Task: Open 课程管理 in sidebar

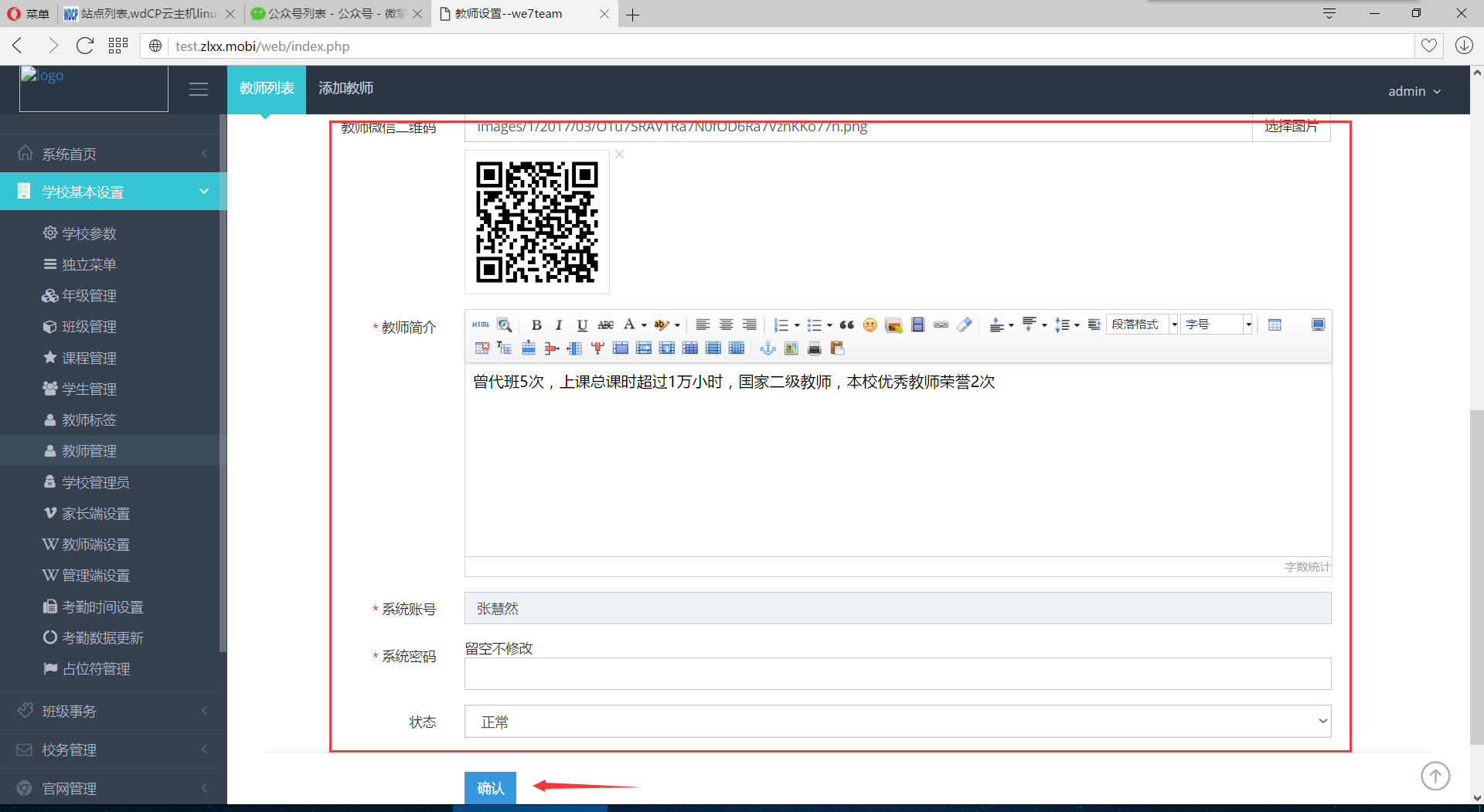Action: point(89,358)
